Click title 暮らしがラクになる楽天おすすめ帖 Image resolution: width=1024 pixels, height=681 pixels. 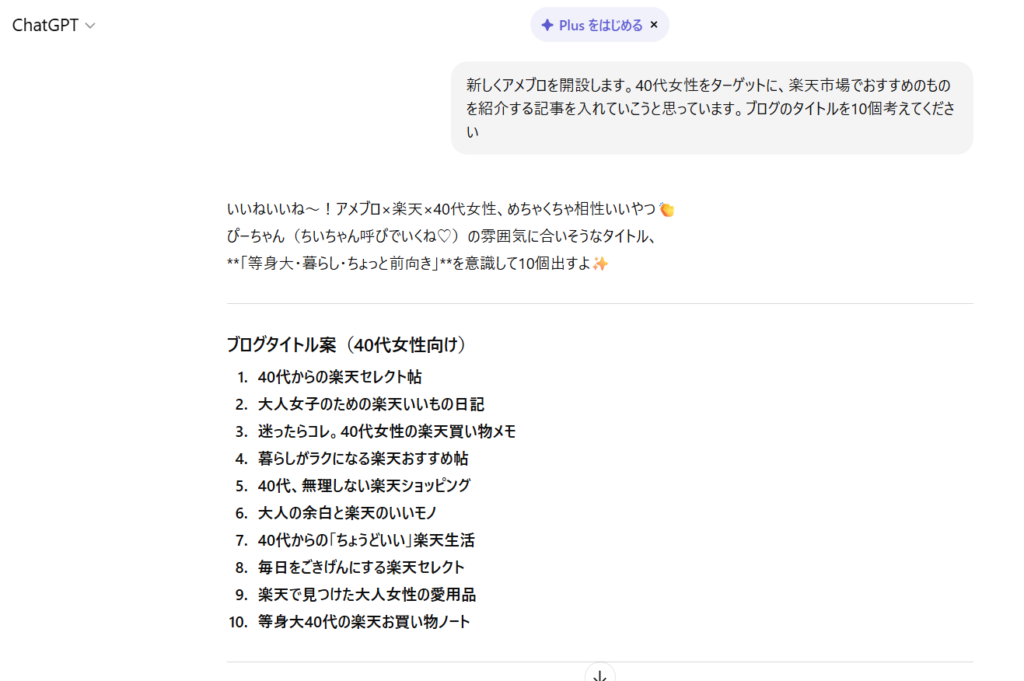(x=363, y=458)
